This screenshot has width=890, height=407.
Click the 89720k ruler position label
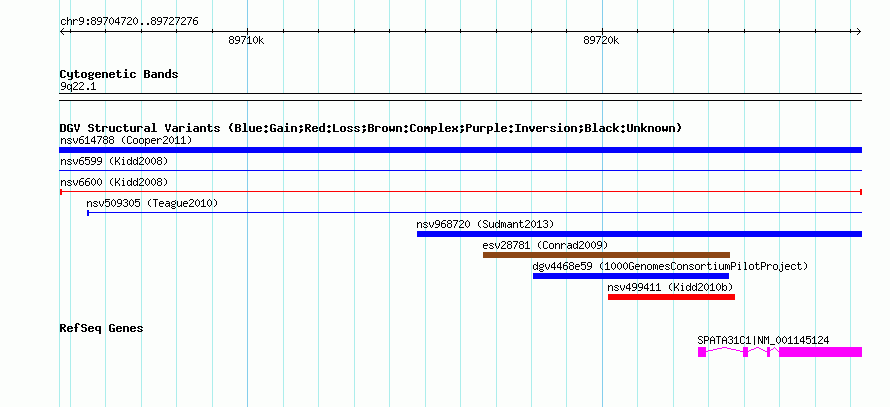[601, 41]
